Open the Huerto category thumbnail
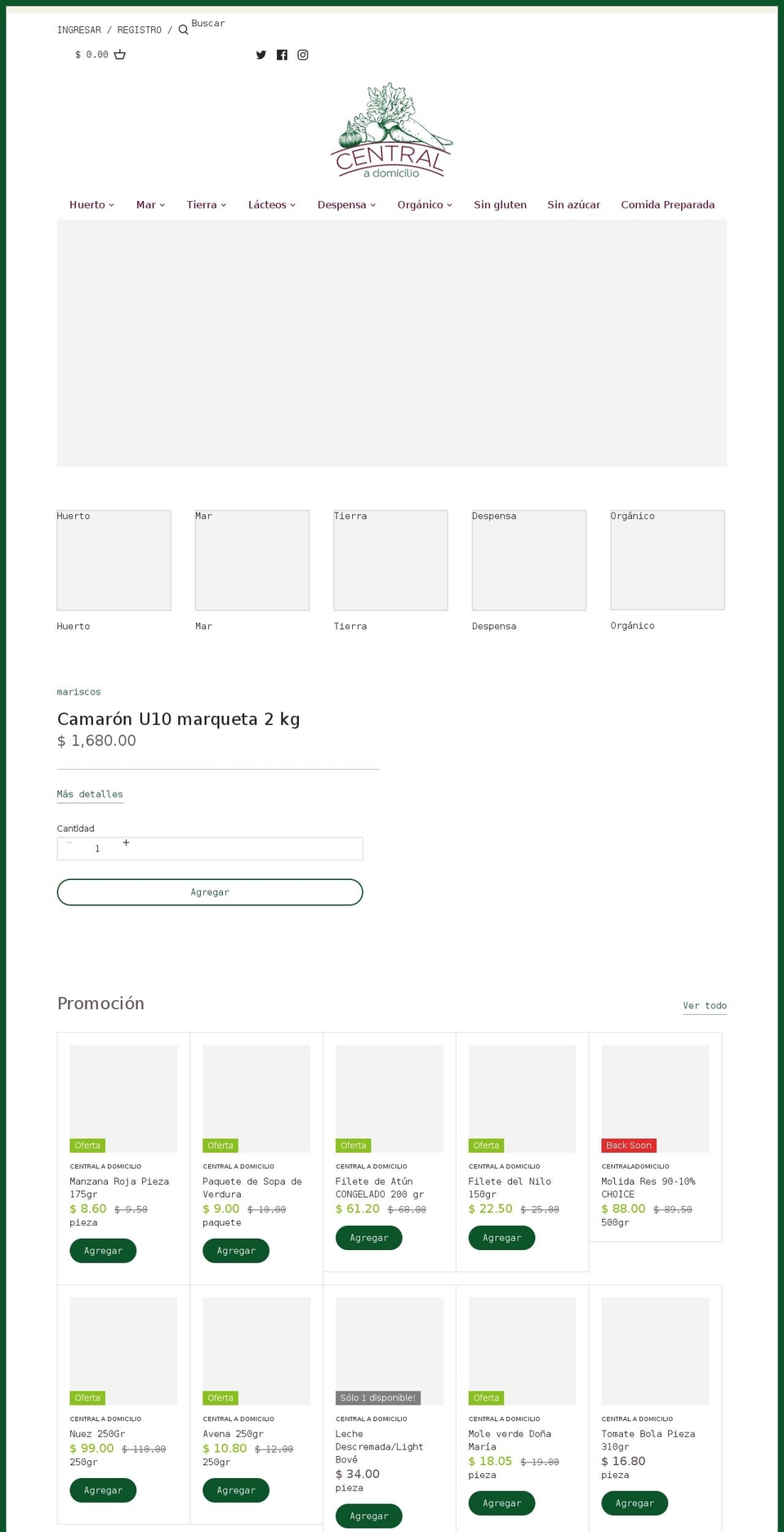Screen dimensions: 784x1532 tap(114, 561)
